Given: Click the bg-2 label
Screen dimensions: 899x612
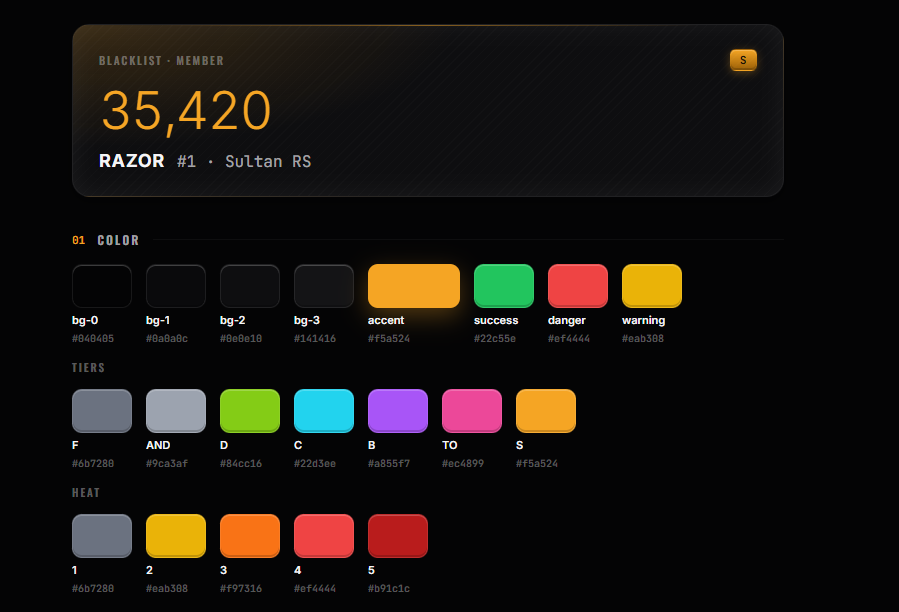Looking at the screenshot, I should (x=233, y=320).
